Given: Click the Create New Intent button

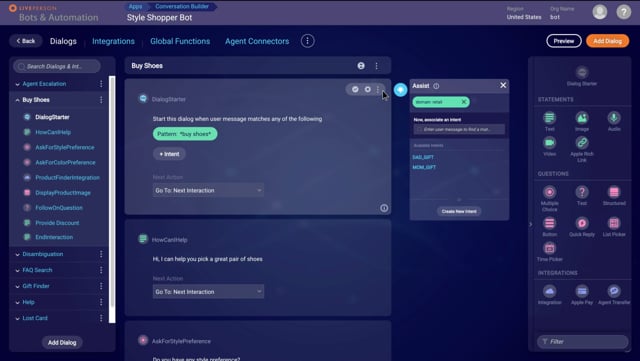Looking at the screenshot, I should click(459, 211).
